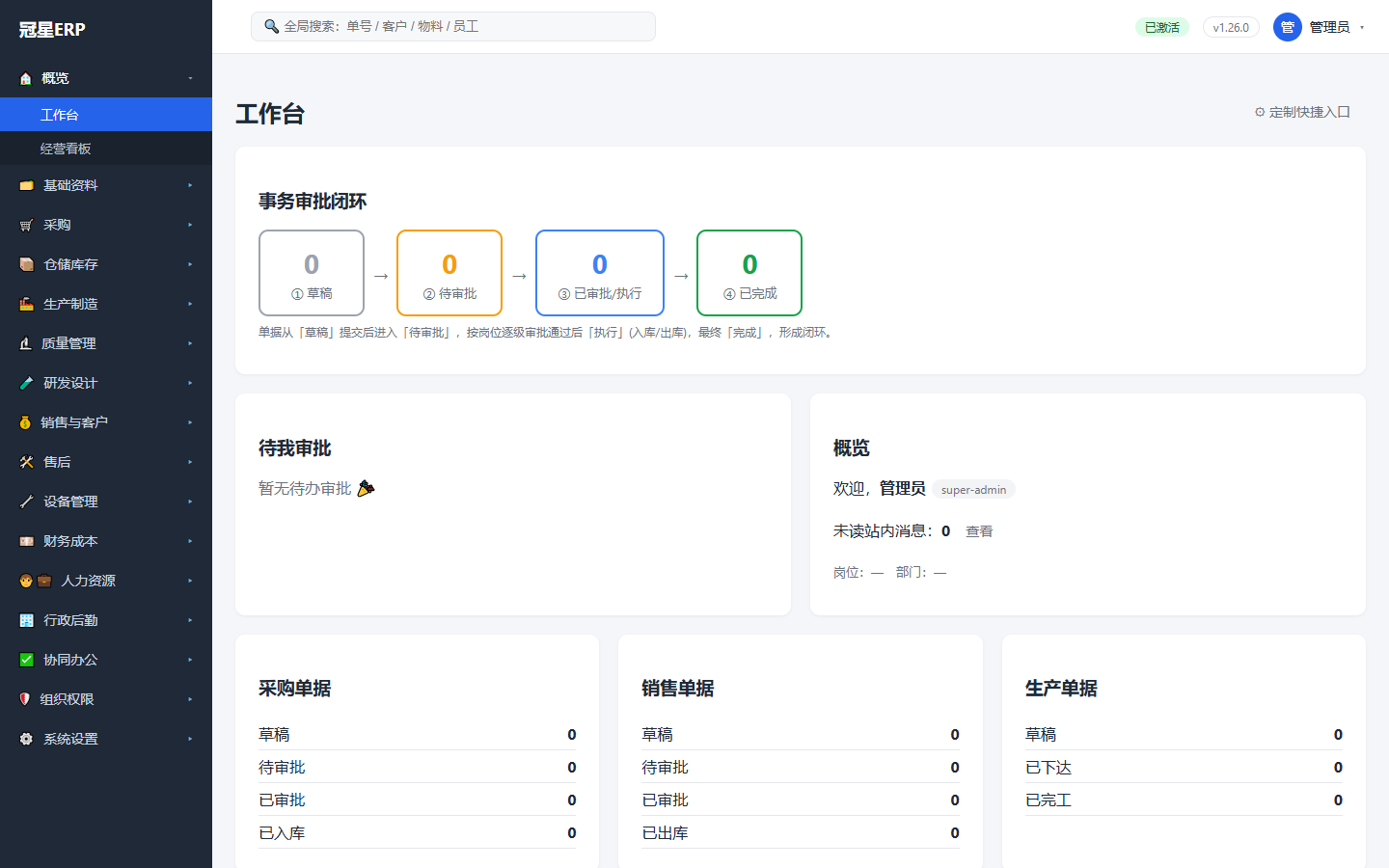Focus the 全局搜索 search field

point(453,26)
